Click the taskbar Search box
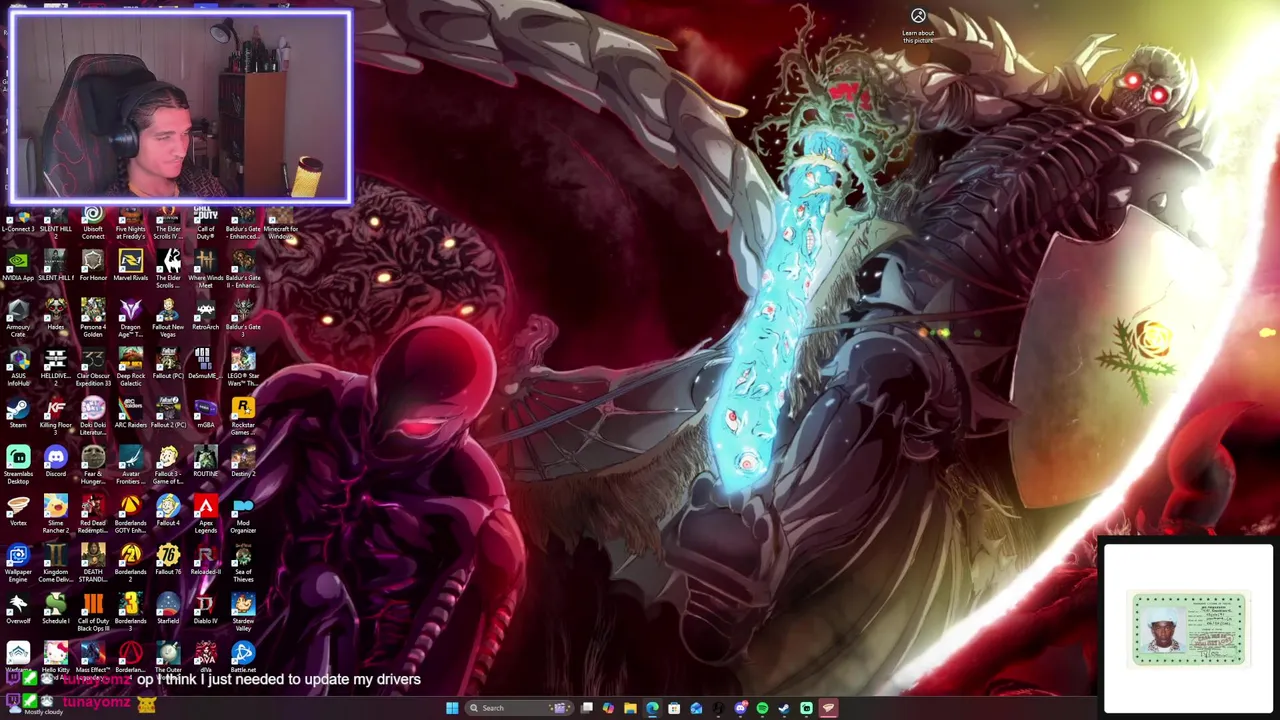Screen dimensions: 1280x720 (x=517, y=708)
